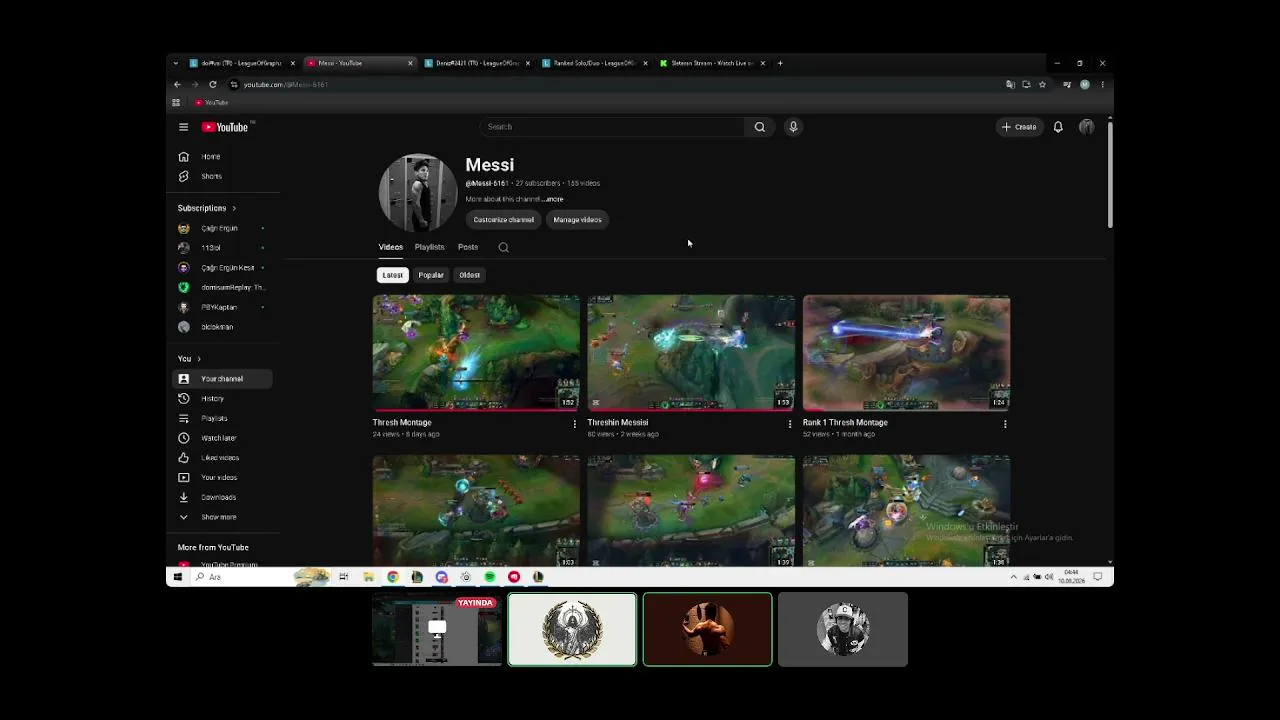Image resolution: width=1280 pixels, height=720 pixels.
Task: Open the YouTube guide hamburger menu
Action: click(x=183, y=127)
